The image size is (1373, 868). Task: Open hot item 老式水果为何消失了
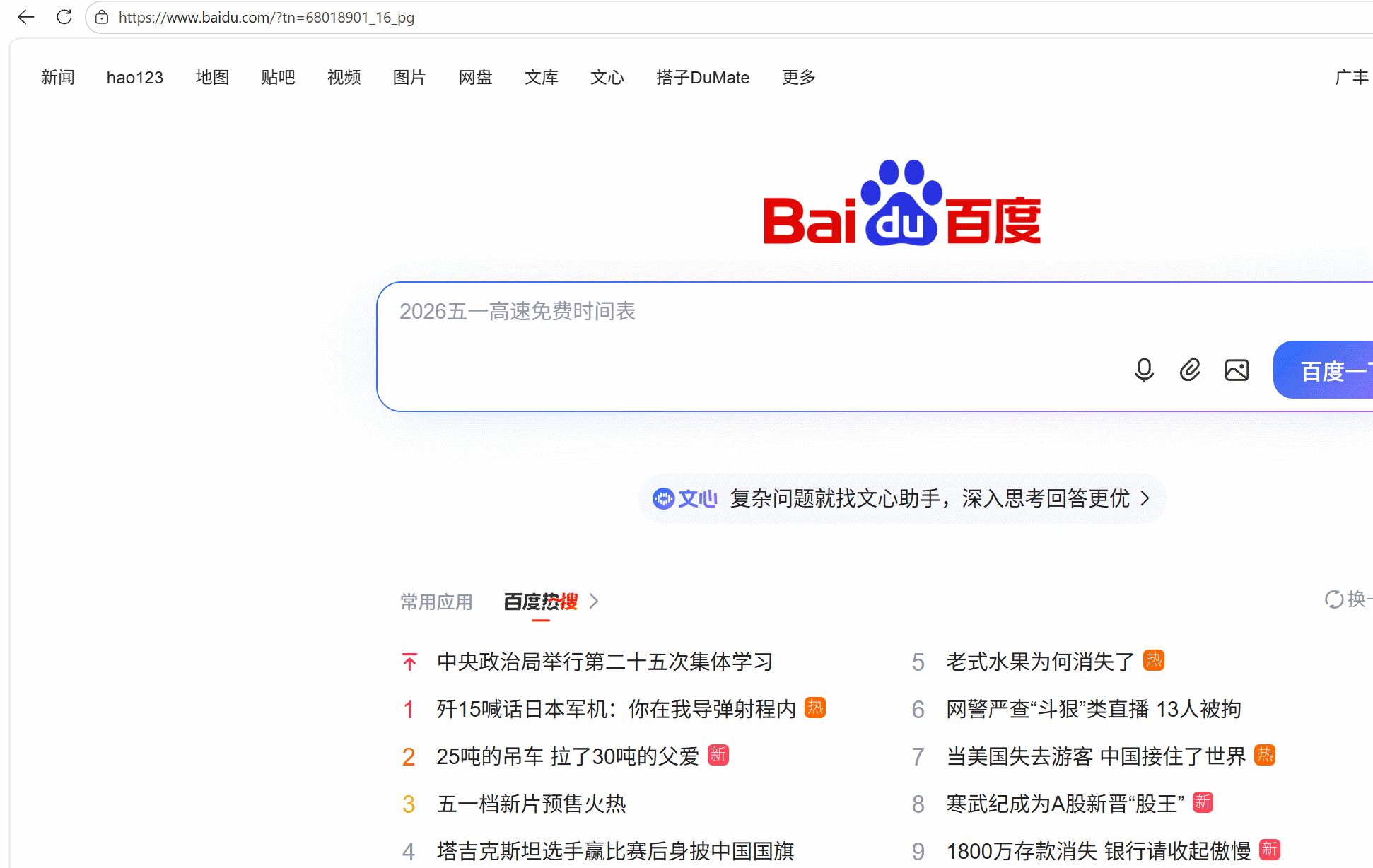coord(1040,662)
